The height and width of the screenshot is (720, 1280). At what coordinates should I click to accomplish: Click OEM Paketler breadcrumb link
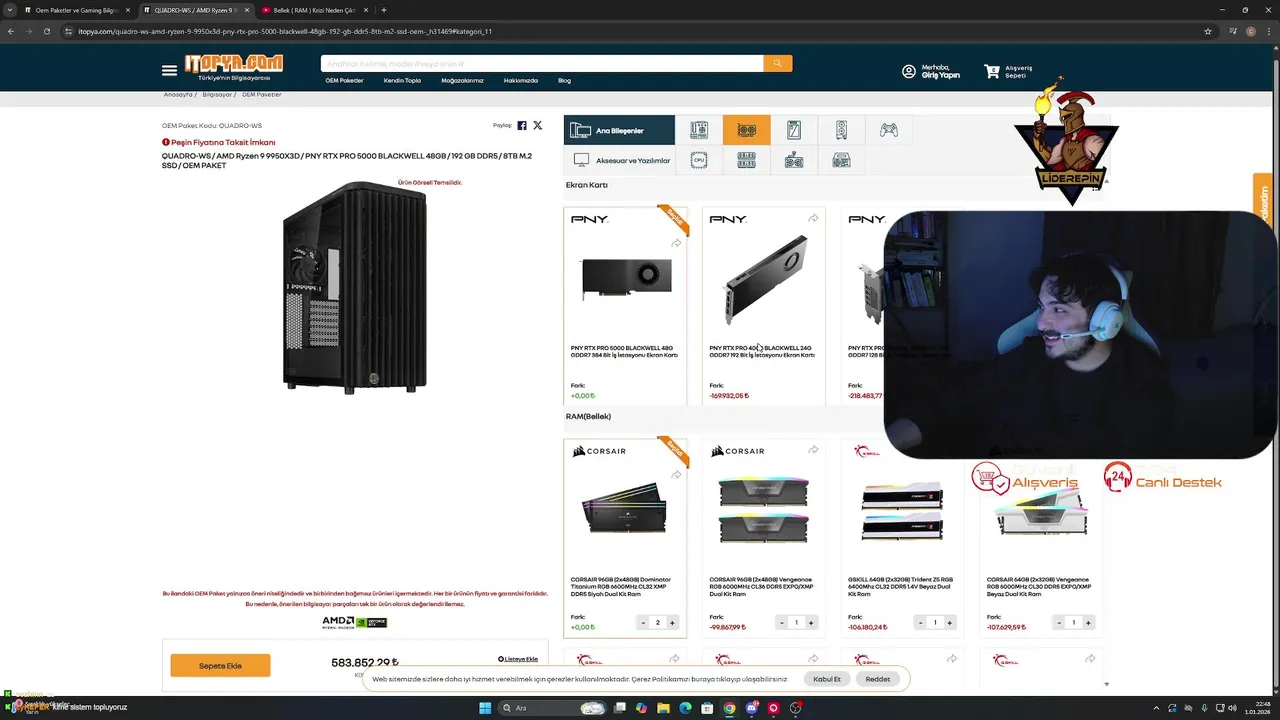tap(262, 95)
